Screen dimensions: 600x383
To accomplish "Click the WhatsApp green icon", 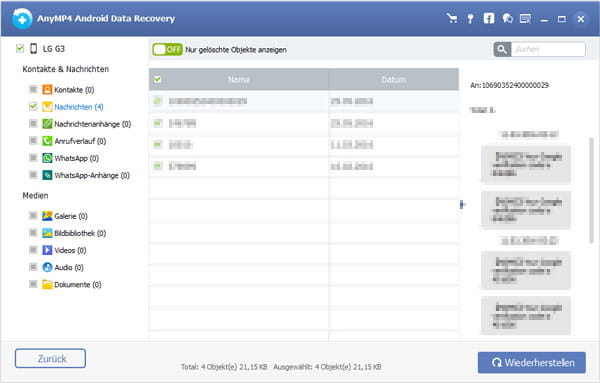I will coord(47,158).
